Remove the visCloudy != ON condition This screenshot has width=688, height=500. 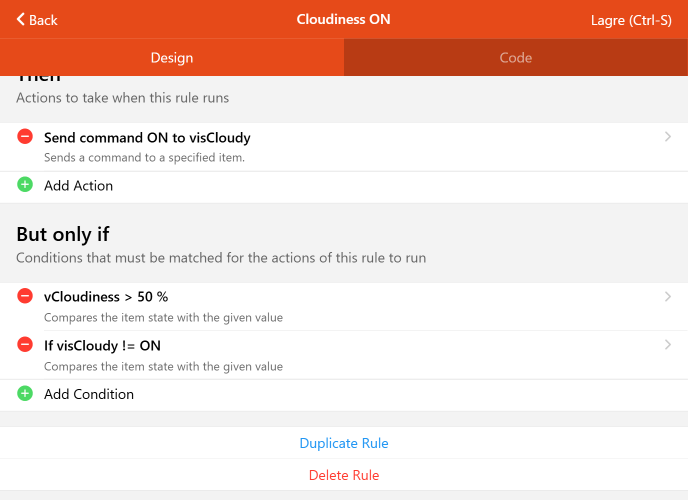coord(25,345)
